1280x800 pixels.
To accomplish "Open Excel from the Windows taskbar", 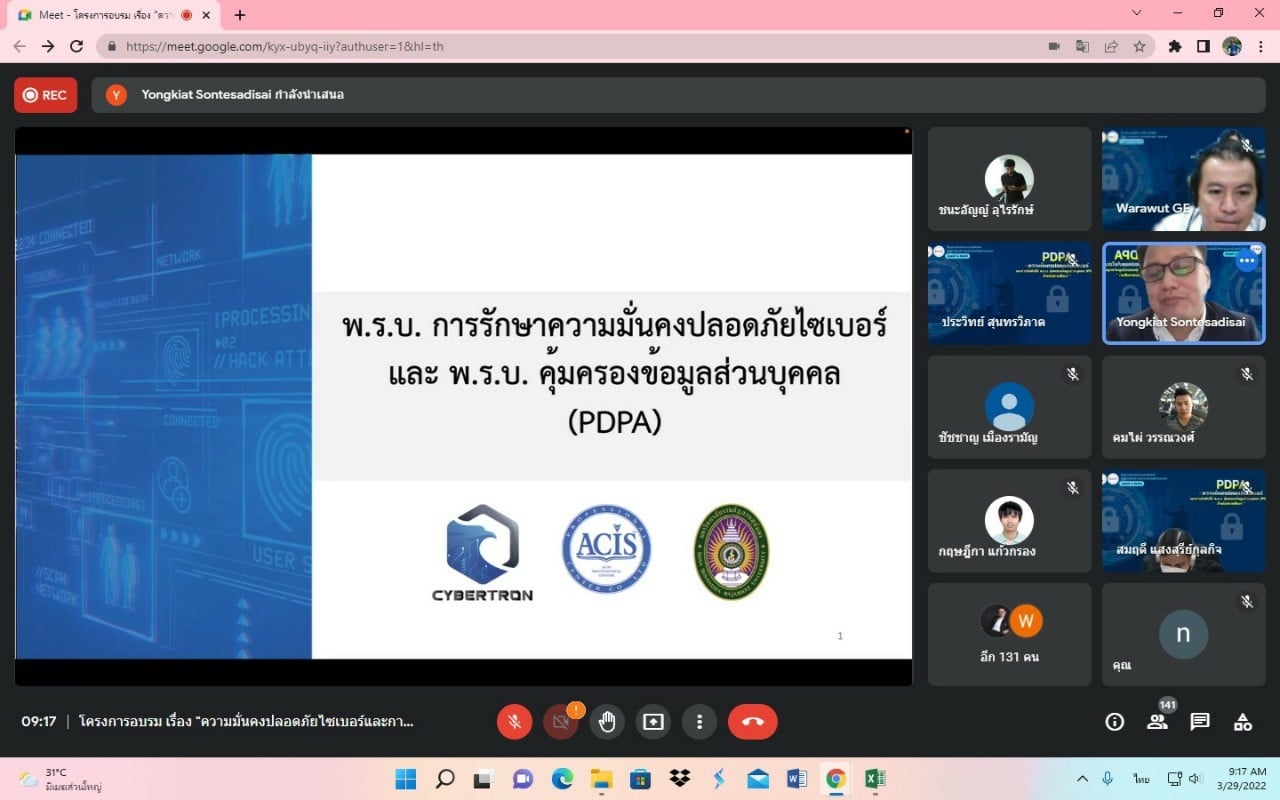I will pos(874,779).
